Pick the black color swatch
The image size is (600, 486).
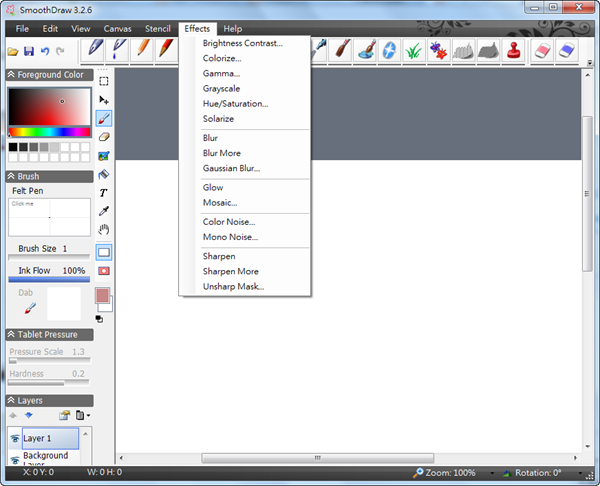[13, 147]
